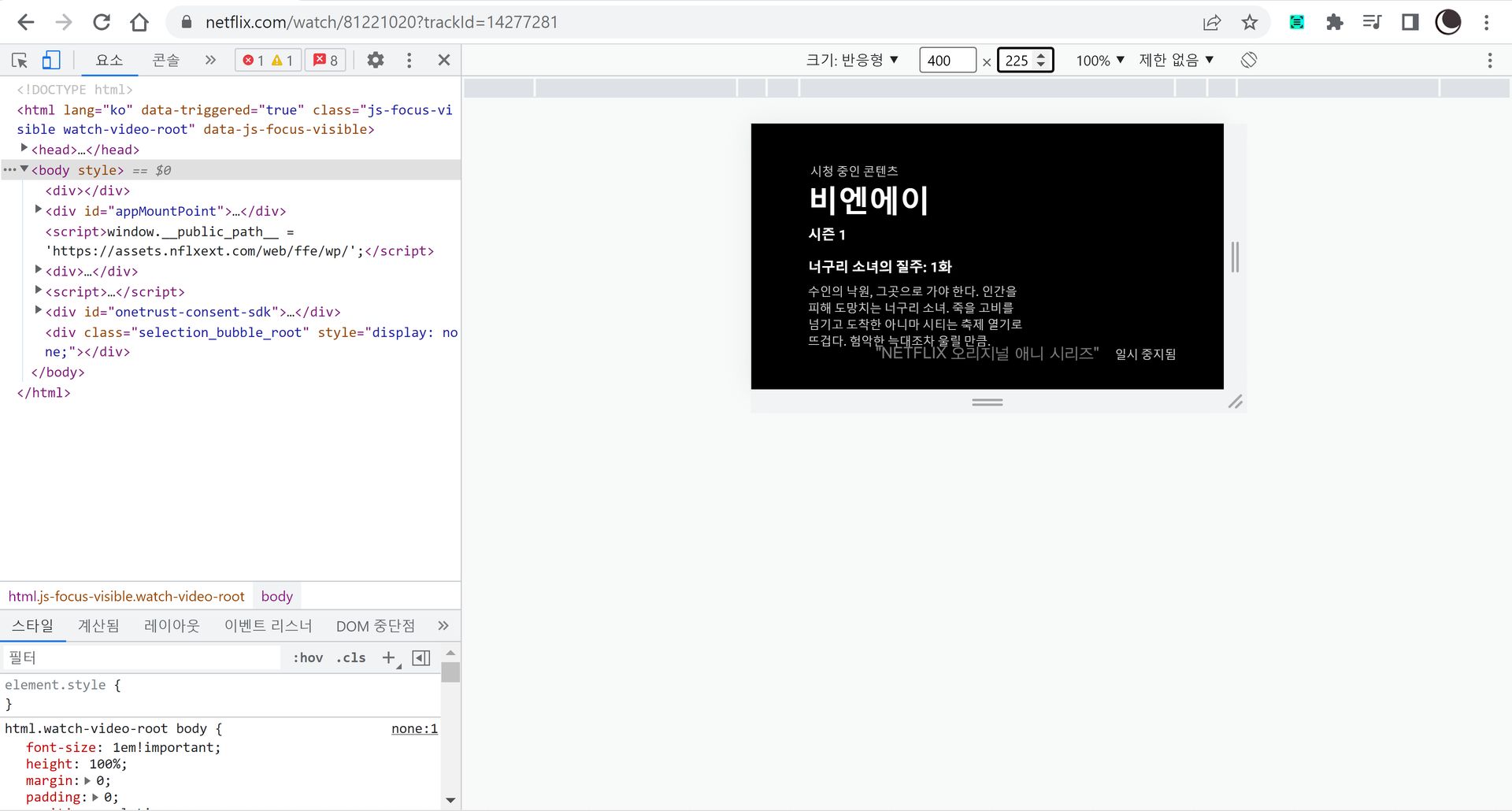Image resolution: width=1512 pixels, height=811 pixels.
Task: Switch to the 콘솔 tab
Action: pos(165,60)
